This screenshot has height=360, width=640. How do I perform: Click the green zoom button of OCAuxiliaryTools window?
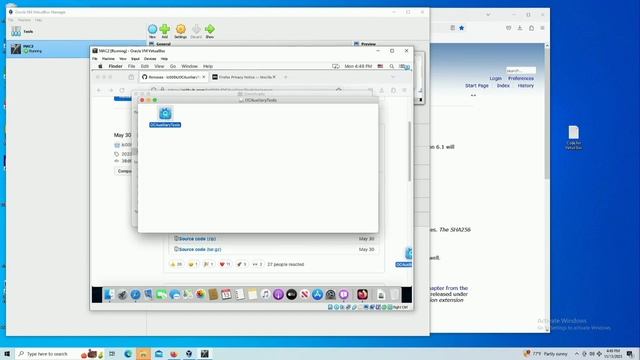155,100
